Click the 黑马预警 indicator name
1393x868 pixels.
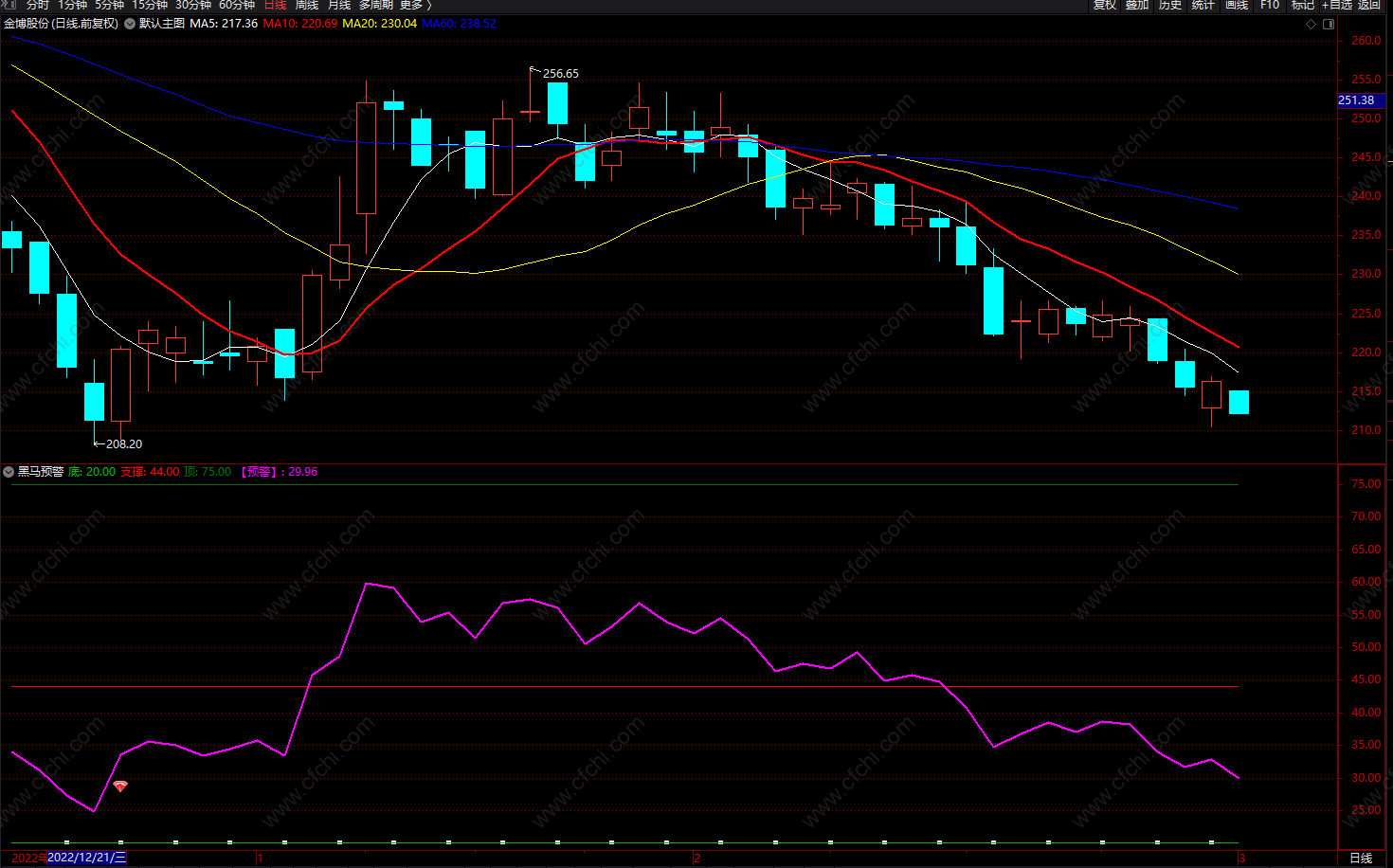click(x=41, y=471)
